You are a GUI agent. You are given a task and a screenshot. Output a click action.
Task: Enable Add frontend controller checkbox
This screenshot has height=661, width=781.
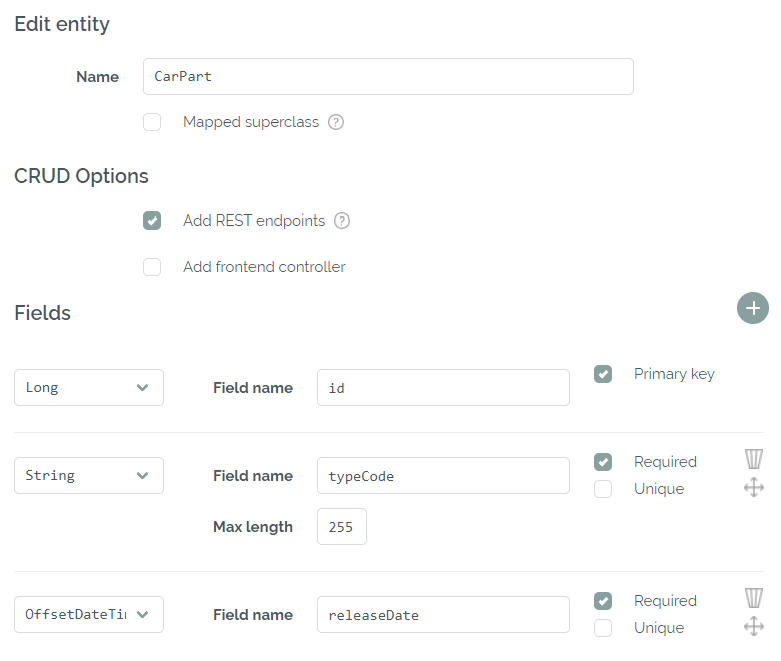click(152, 267)
